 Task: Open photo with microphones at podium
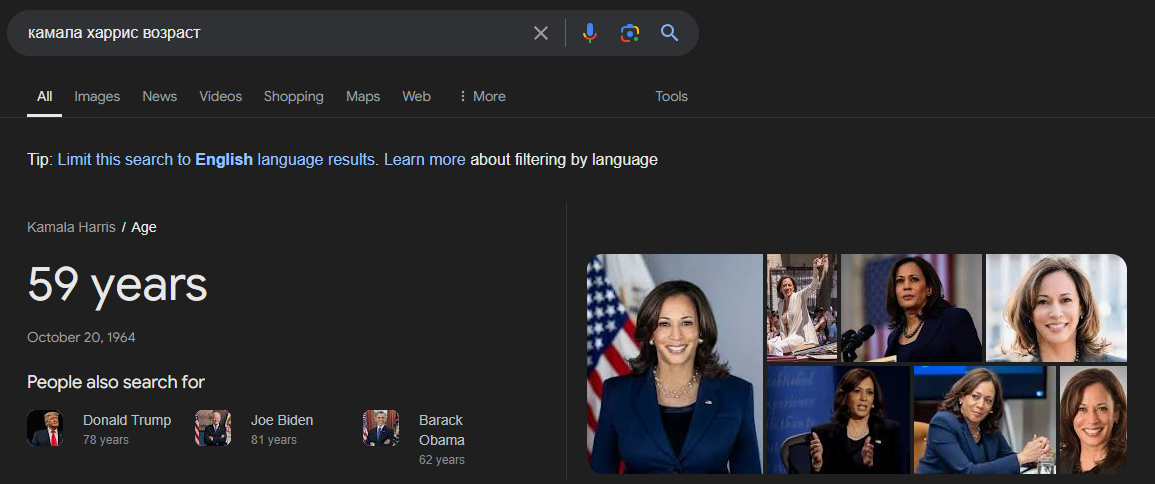coord(911,308)
